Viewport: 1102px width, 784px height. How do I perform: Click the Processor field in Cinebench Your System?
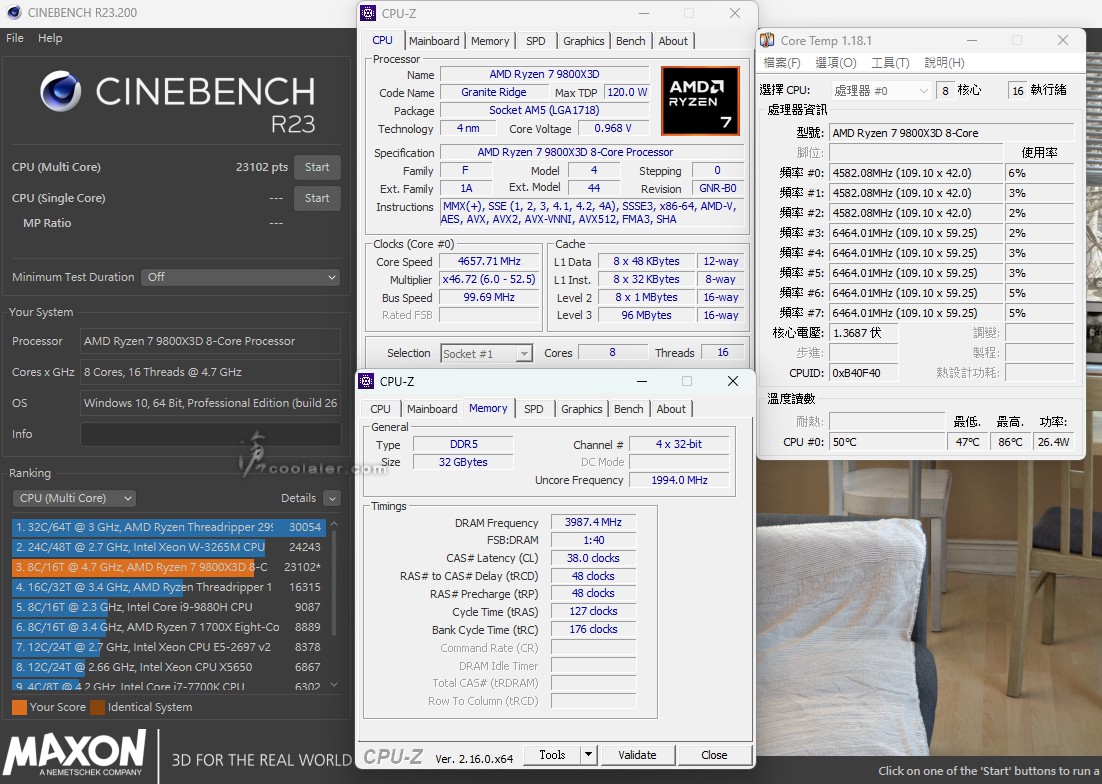(x=210, y=341)
